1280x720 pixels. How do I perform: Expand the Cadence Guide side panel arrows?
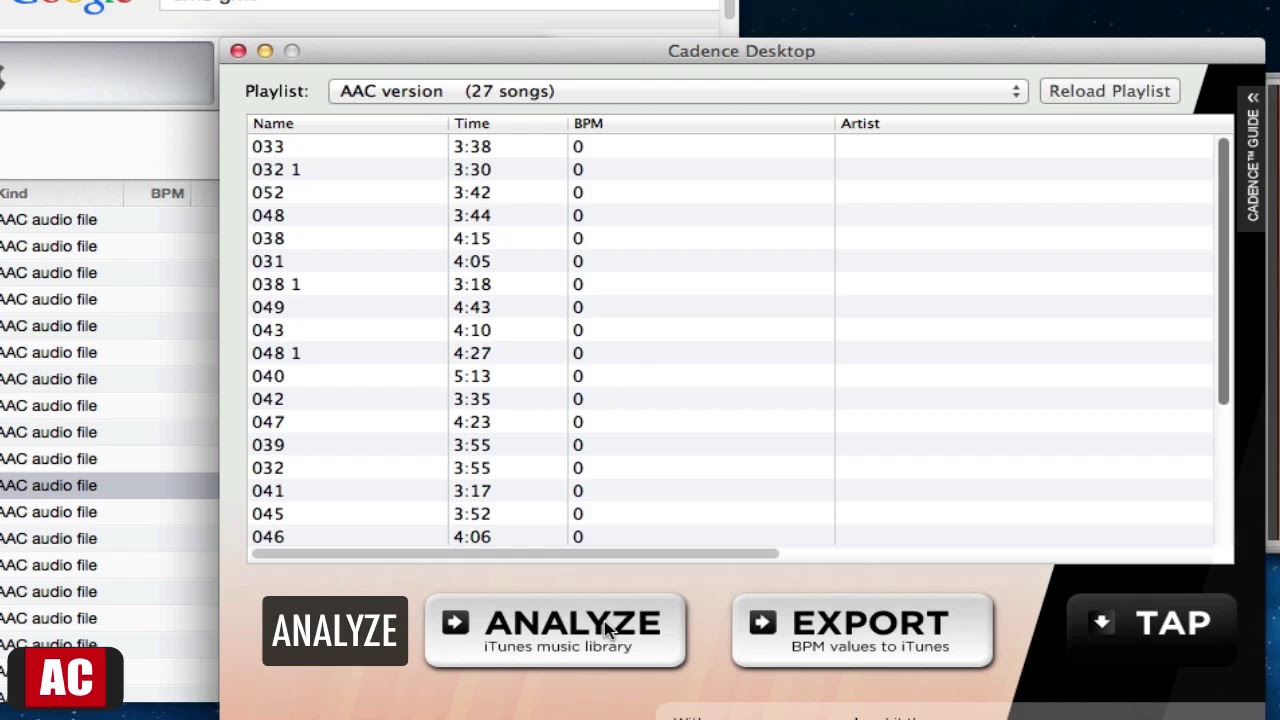[1252, 97]
